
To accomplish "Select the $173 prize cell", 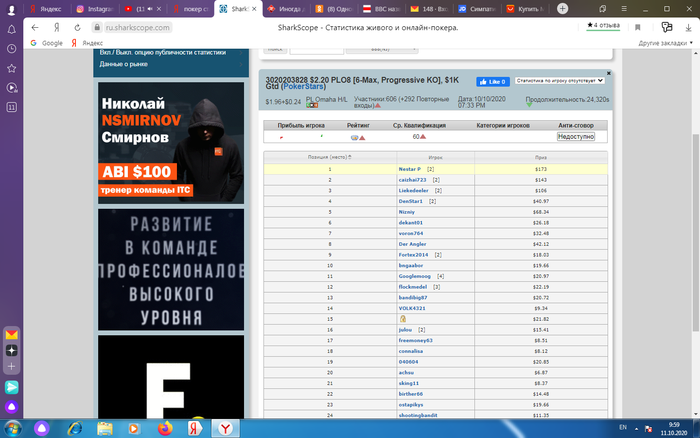I will coord(541,169).
